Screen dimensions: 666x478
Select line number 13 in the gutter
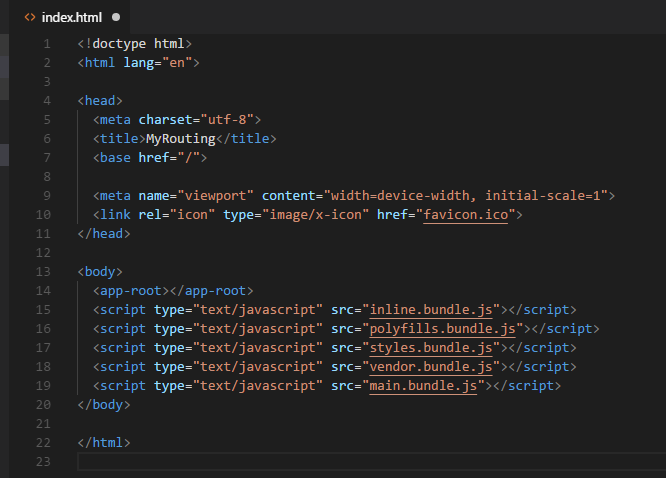(44, 272)
